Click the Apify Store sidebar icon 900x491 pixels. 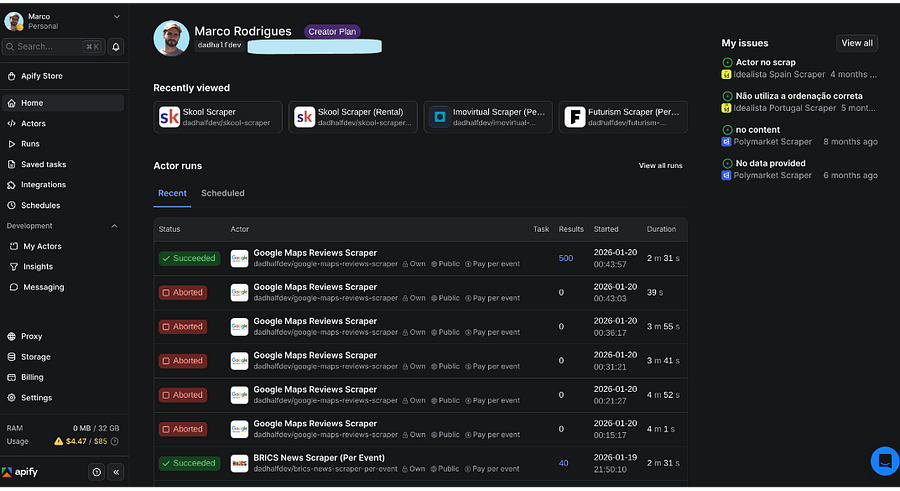pyautogui.click(x=11, y=76)
